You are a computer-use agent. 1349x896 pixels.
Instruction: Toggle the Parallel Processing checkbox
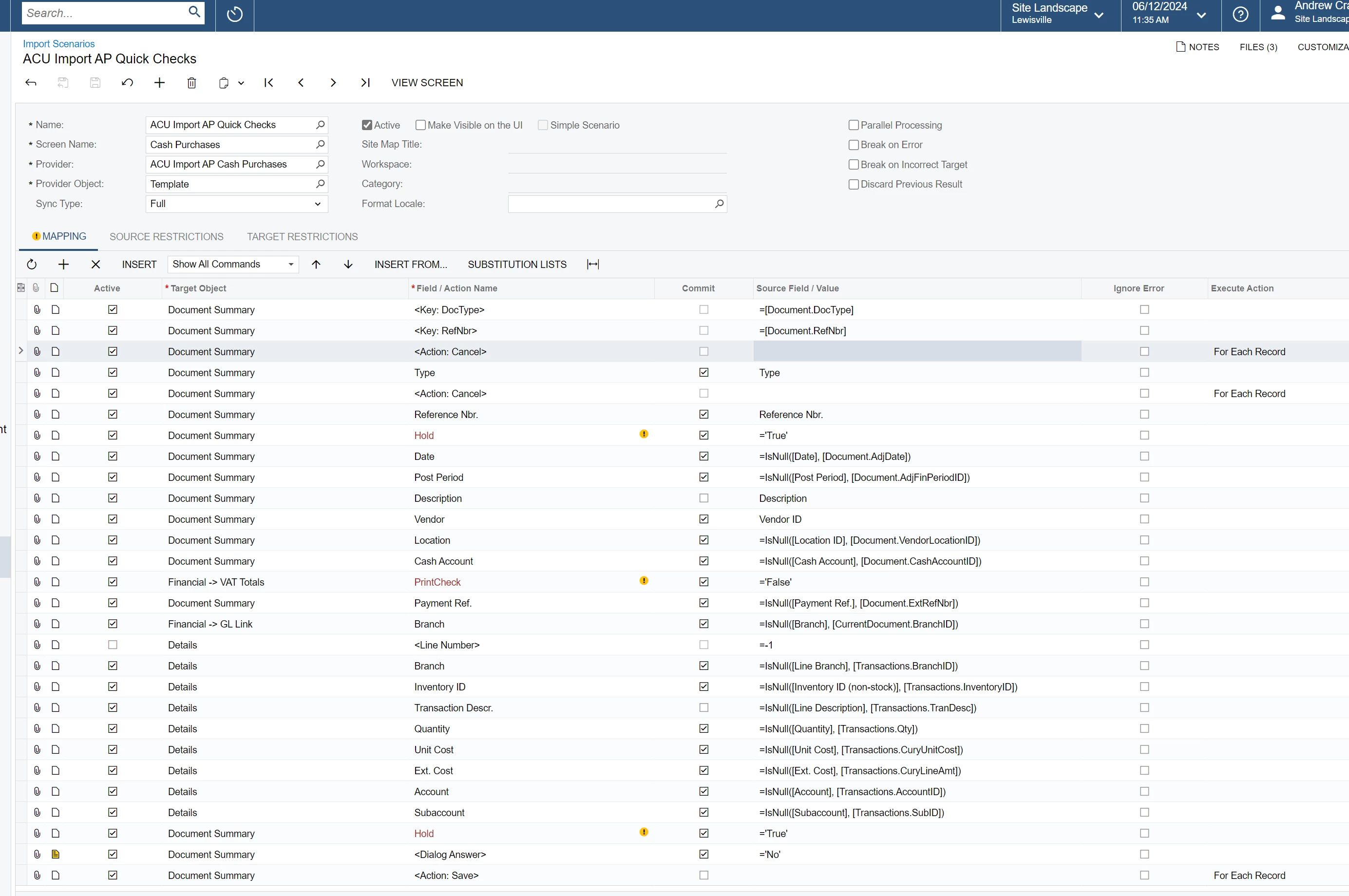click(853, 125)
